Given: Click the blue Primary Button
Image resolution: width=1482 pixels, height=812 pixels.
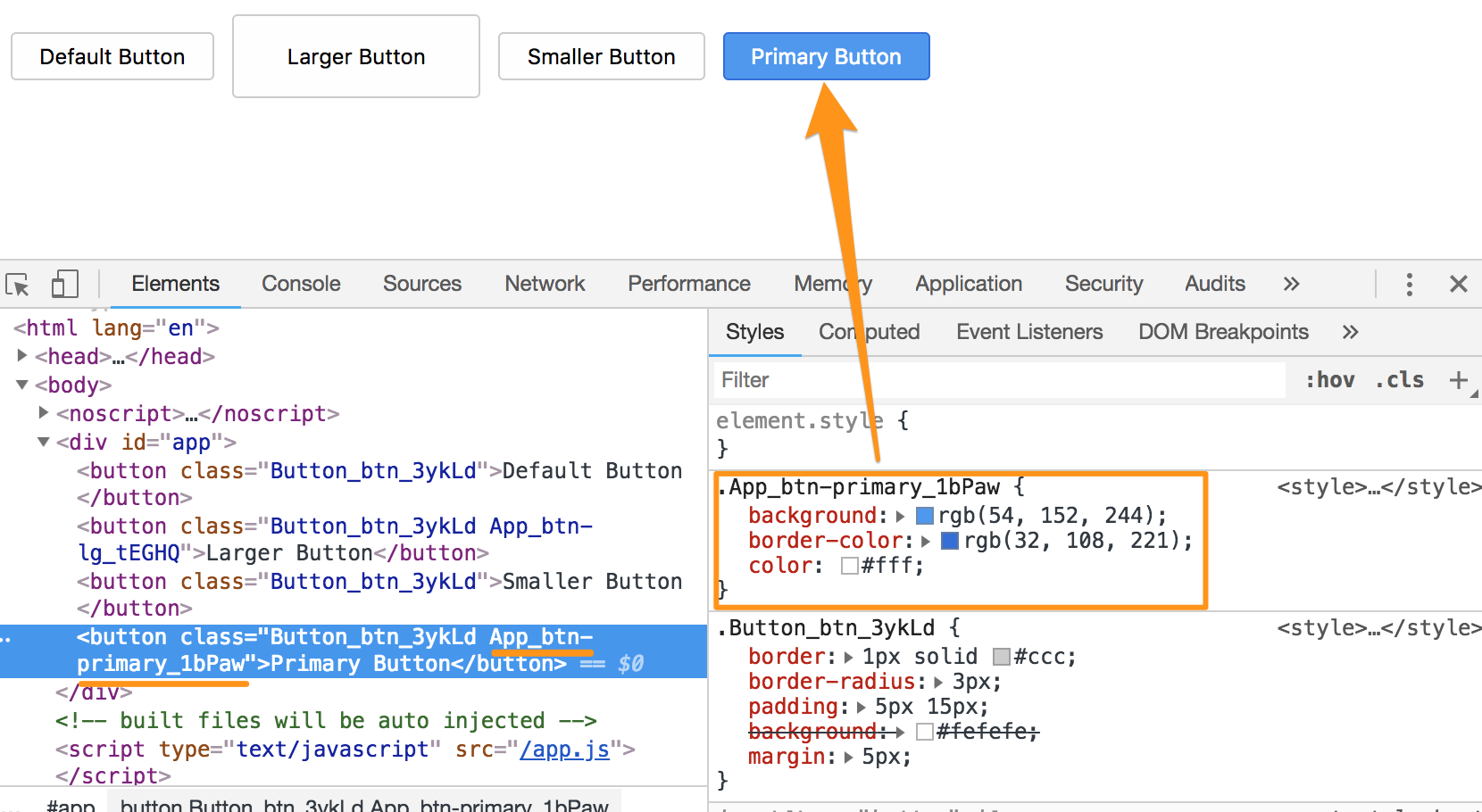Looking at the screenshot, I should pyautogui.click(x=827, y=56).
